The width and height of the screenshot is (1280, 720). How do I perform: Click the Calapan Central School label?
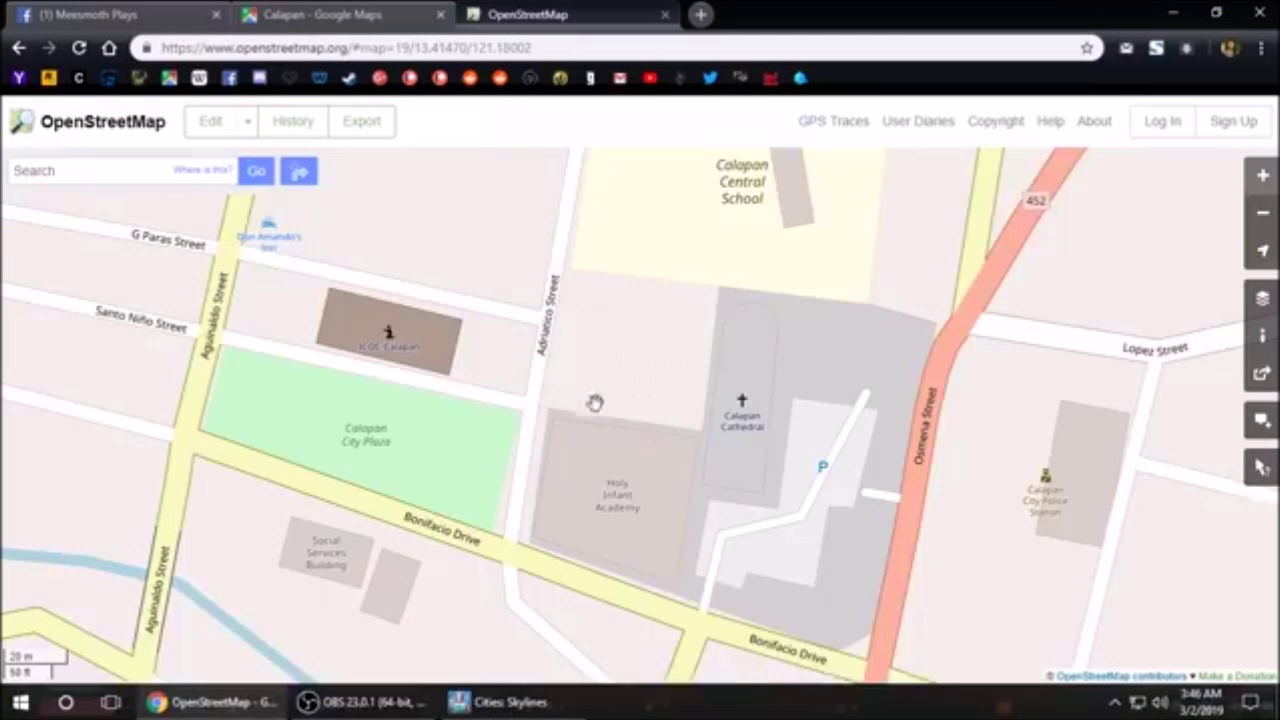click(742, 182)
